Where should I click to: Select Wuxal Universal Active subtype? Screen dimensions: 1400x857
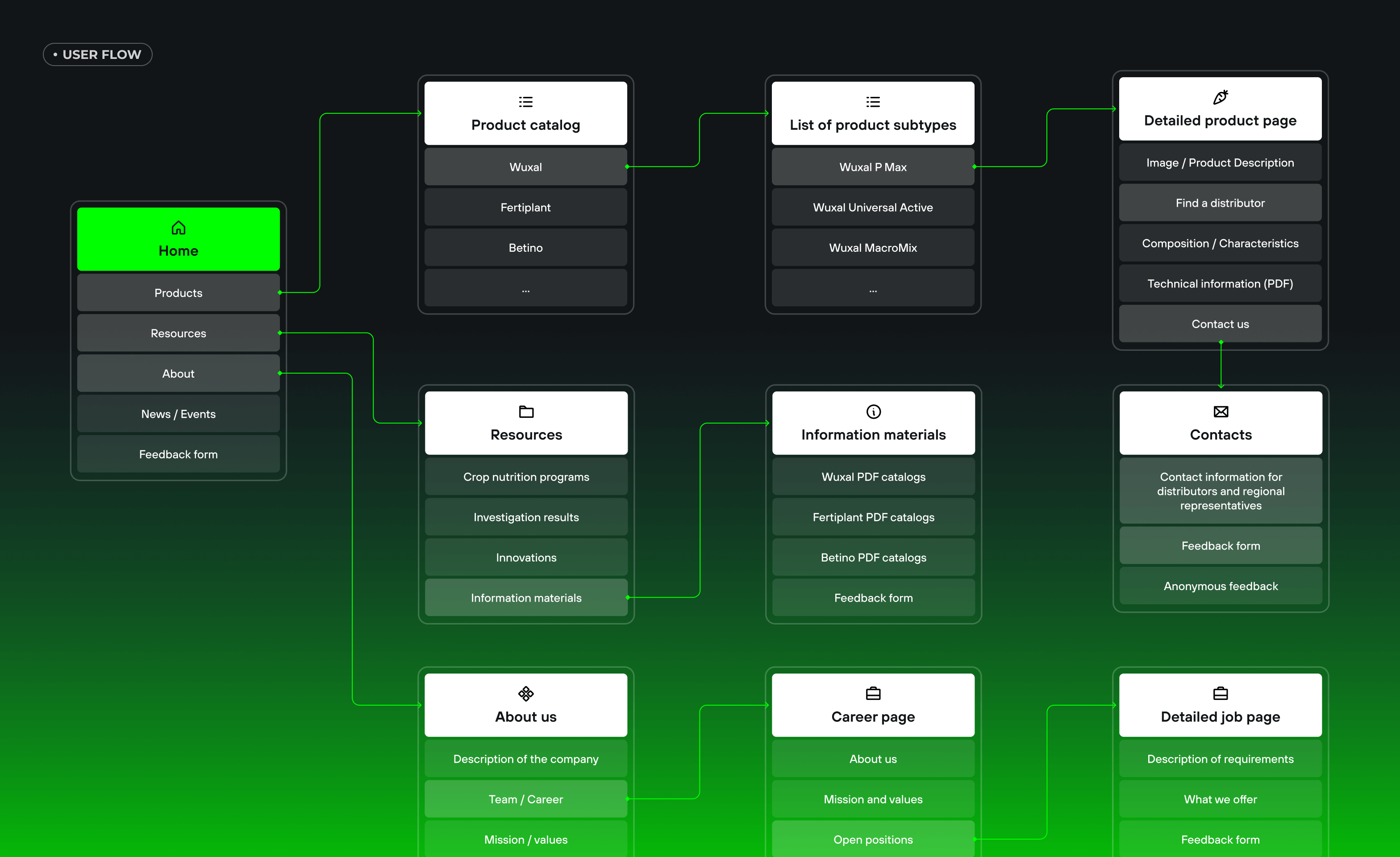873,207
